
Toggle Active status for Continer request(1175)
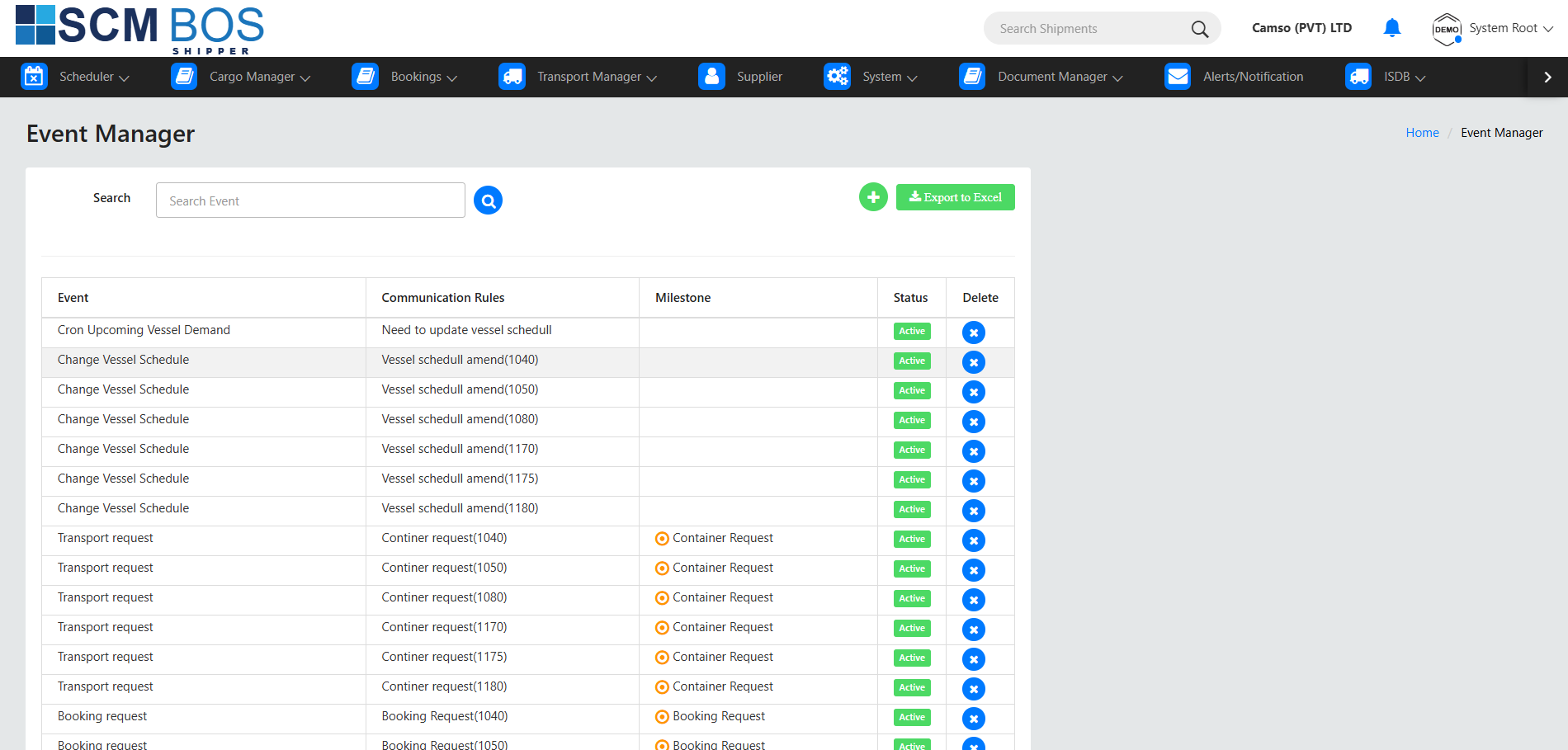(912, 658)
